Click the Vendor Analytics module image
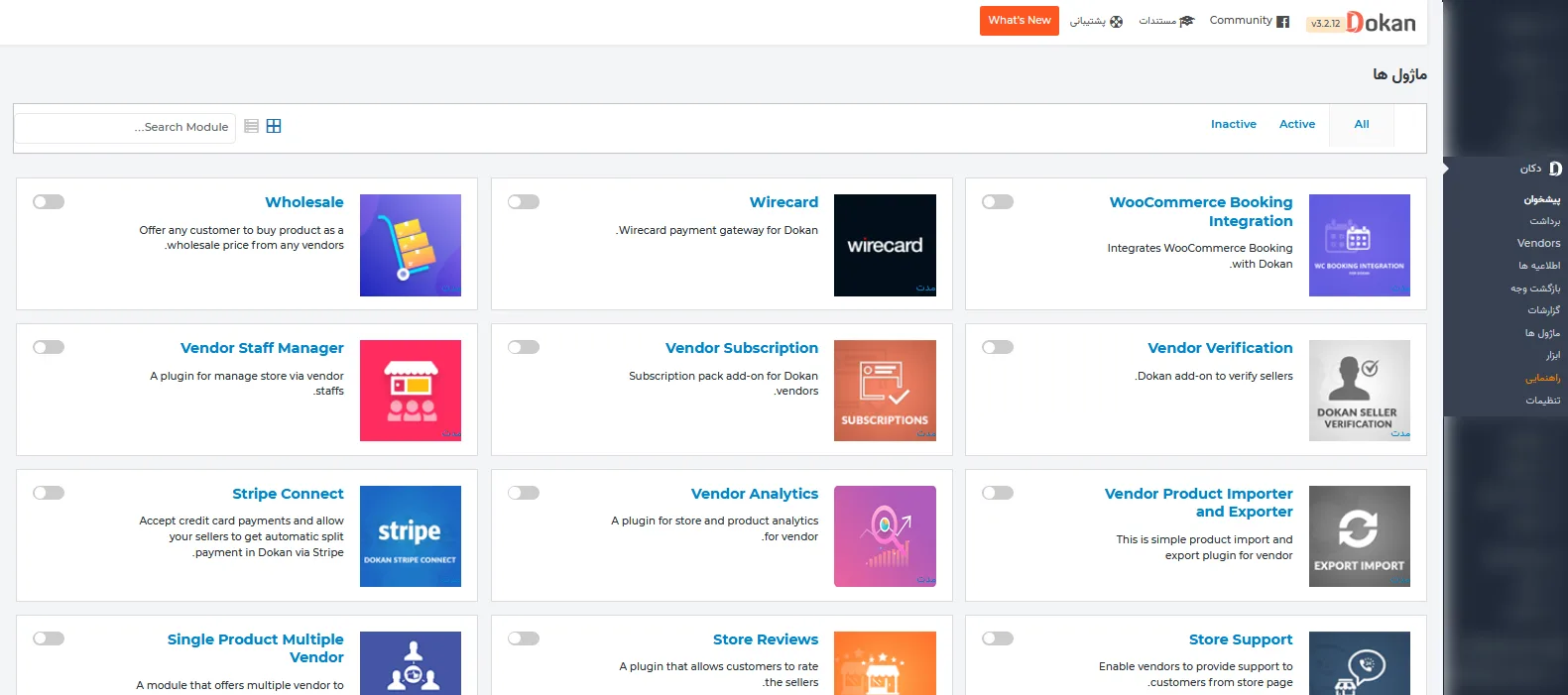Screen dimensions: 1568x695 pyautogui.click(x=885, y=536)
